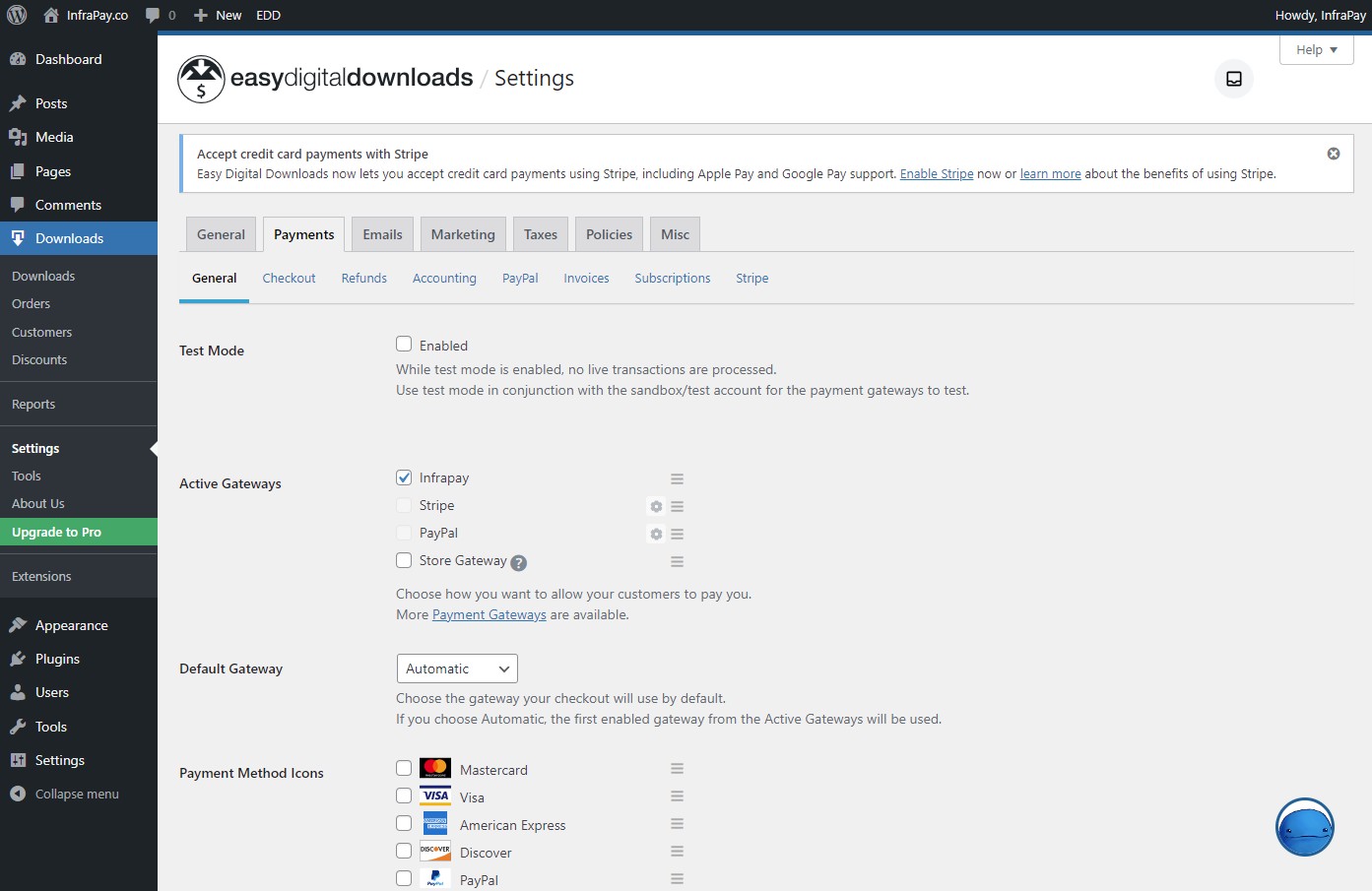Click the drag handle for Infrapay gateway

tap(678, 478)
